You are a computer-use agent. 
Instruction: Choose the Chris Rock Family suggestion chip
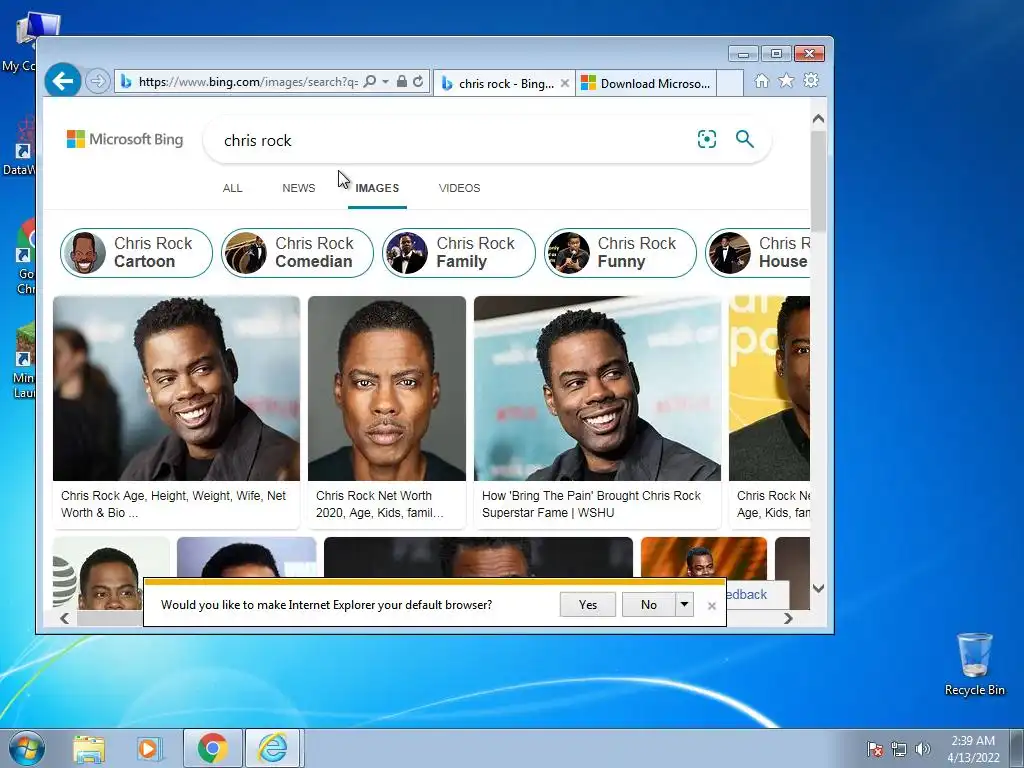coord(459,253)
